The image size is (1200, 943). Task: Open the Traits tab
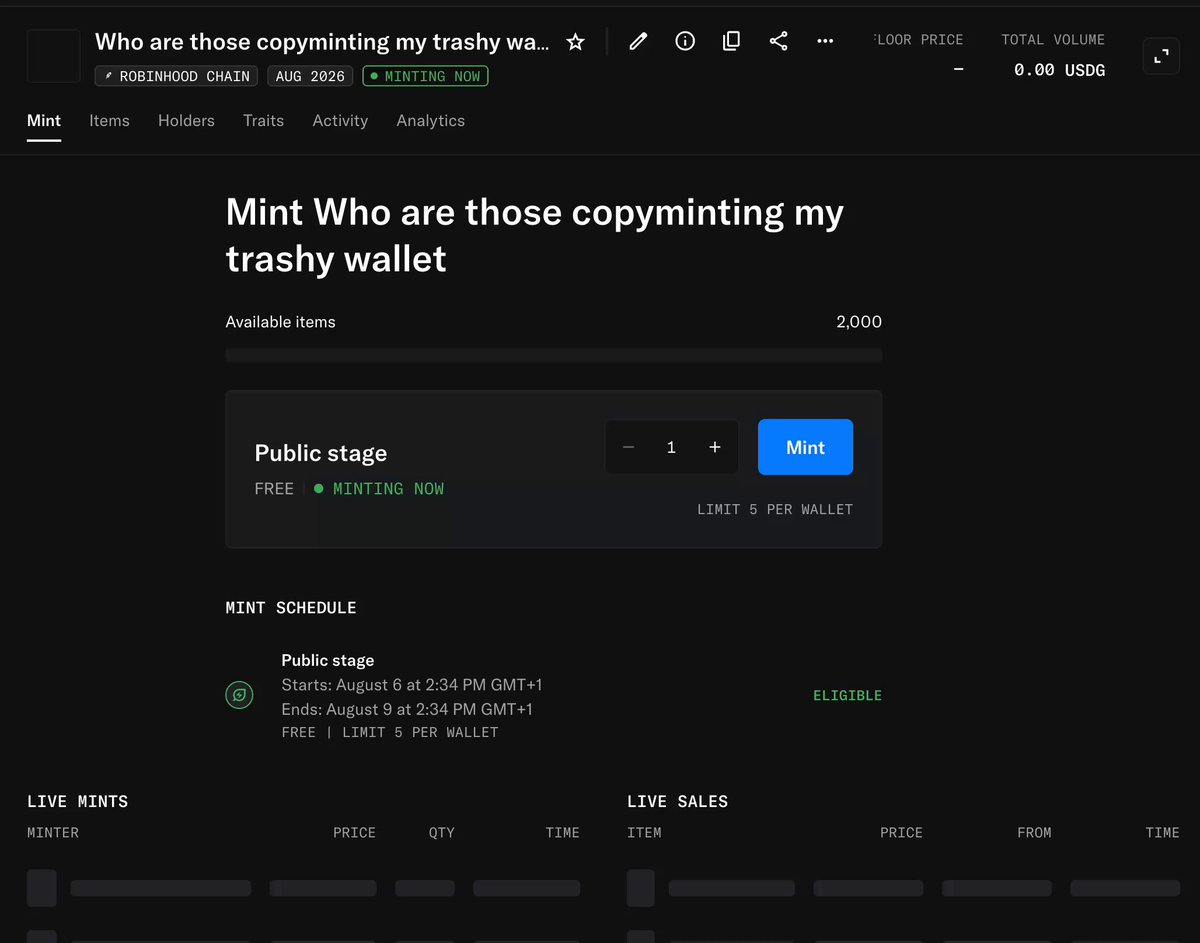(263, 121)
